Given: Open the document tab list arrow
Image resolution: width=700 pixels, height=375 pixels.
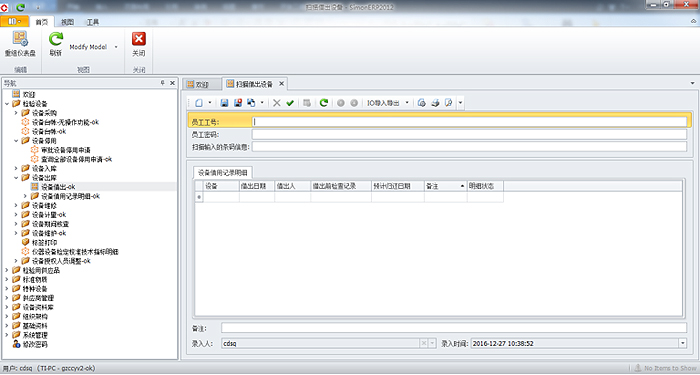Looking at the screenshot, I should point(692,83).
